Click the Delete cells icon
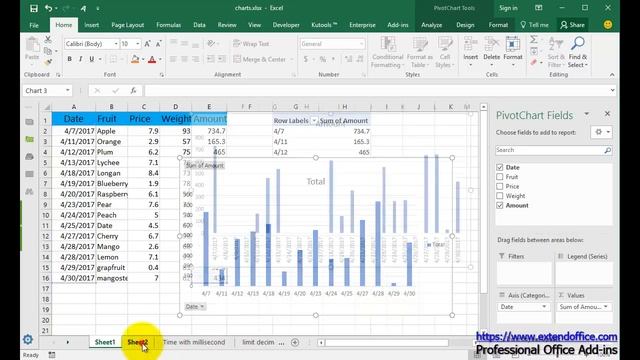The image size is (640, 360). click(491, 44)
